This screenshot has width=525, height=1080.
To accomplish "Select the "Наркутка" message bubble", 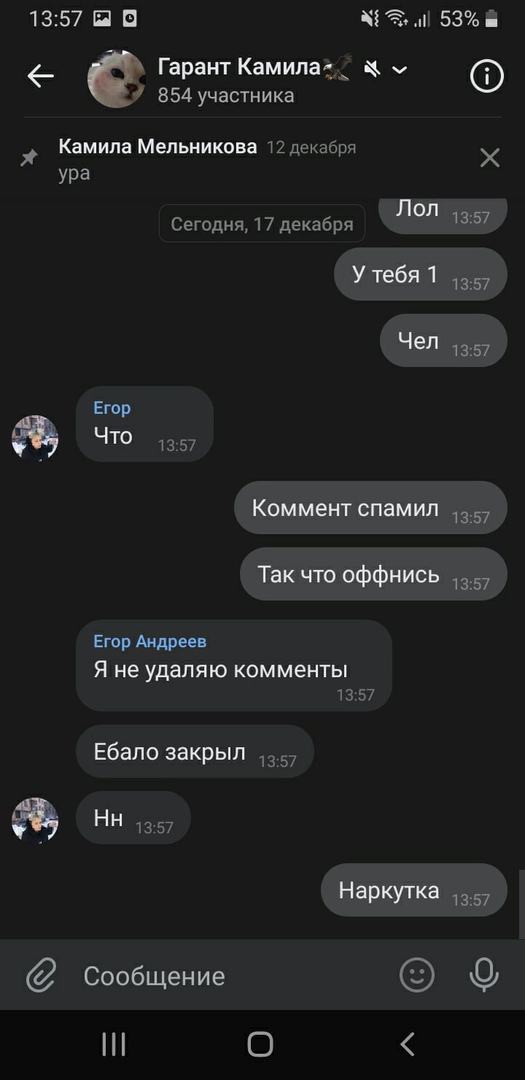I will coord(414,890).
